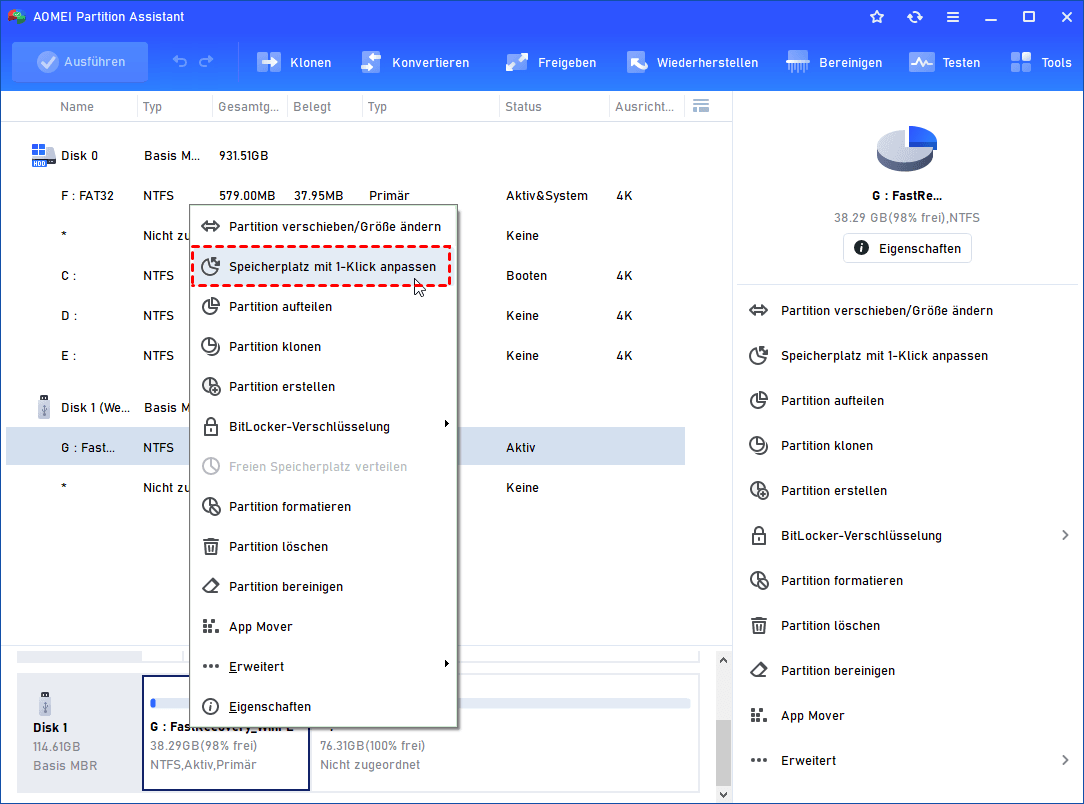Click App Mover icon in right panel
The width and height of the screenshot is (1084, 804).
tap(758, 716)
